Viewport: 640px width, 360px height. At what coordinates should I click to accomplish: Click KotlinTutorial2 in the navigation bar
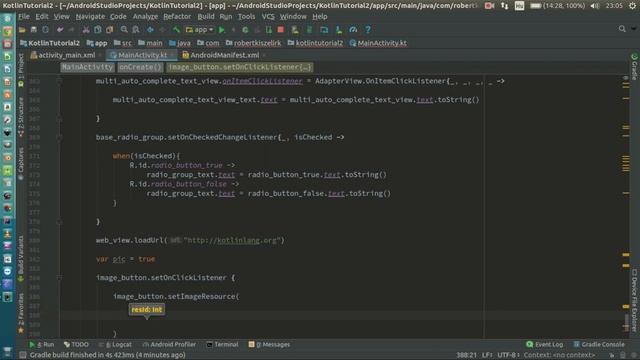click(50, 43)
